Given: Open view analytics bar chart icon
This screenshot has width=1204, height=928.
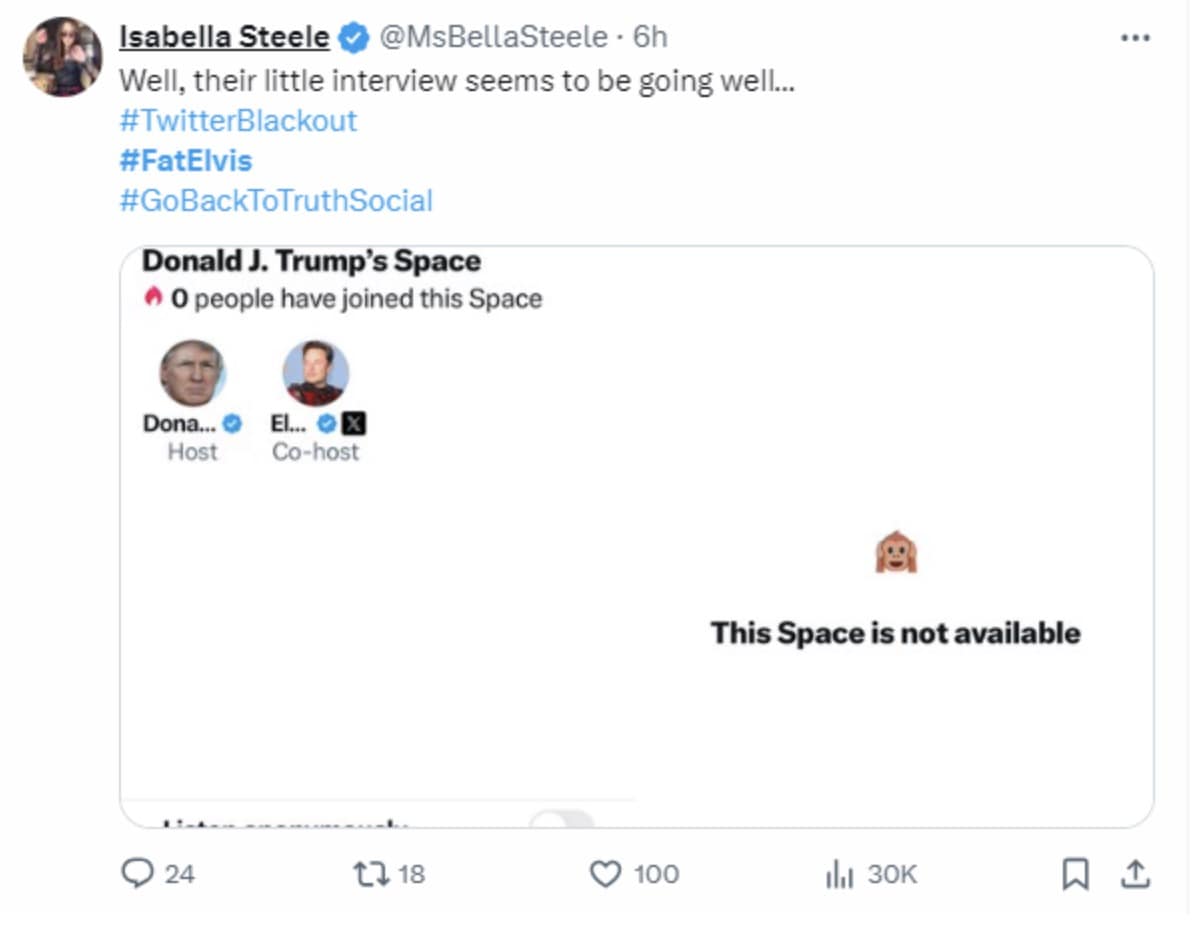Looking at the screenshot, I should pos(839,875).
